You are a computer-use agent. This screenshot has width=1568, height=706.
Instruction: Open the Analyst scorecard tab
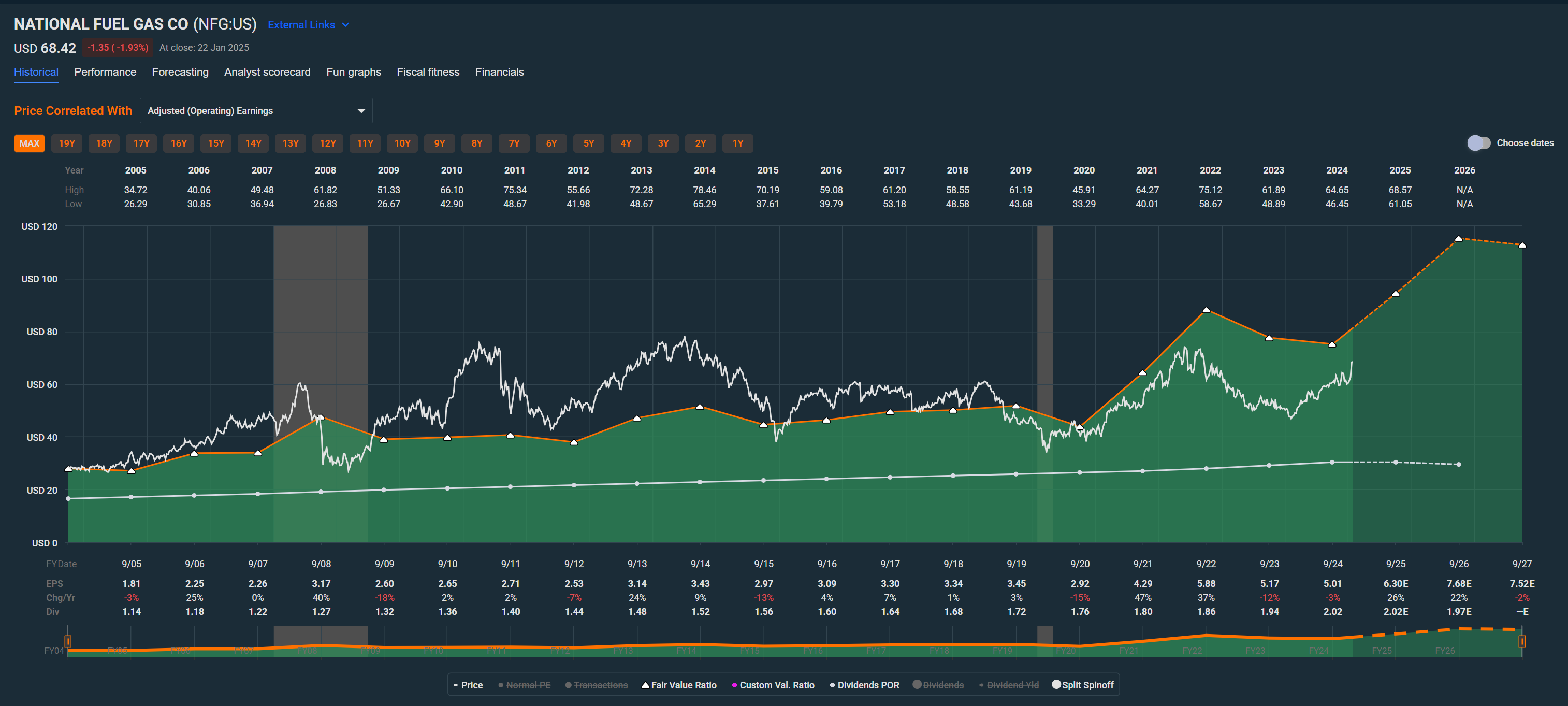click(x=267, y=72)
